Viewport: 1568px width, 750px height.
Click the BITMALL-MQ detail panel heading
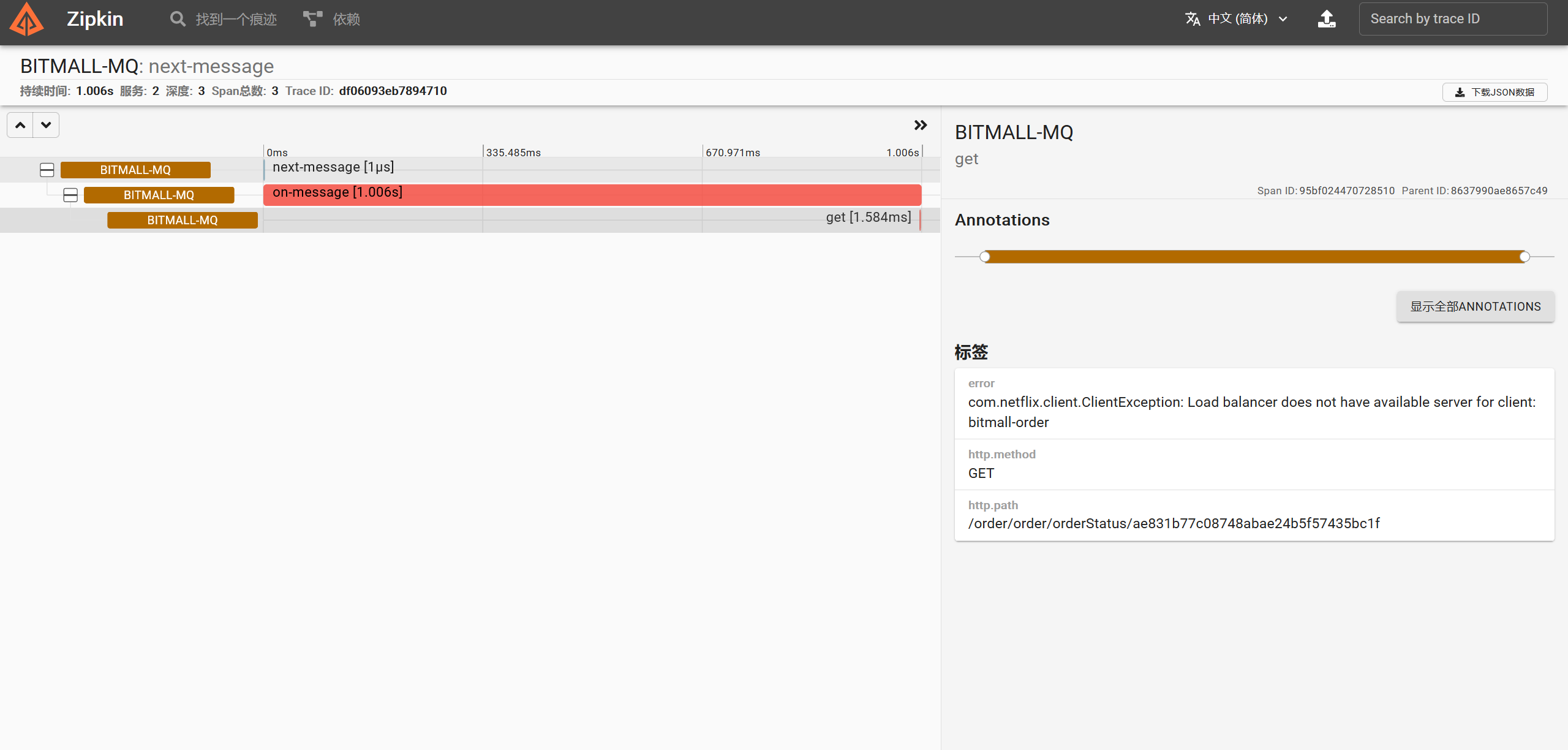pos(1014,132)
